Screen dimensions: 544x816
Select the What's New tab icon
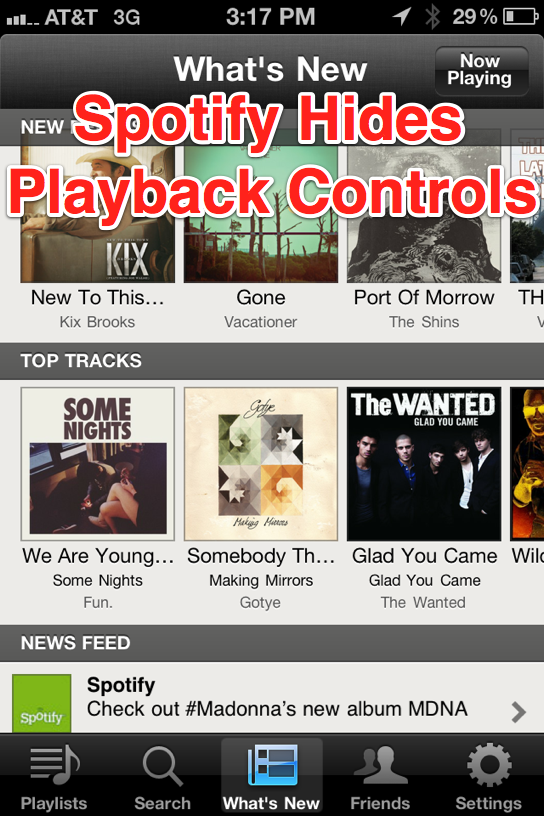coord(272,764)
